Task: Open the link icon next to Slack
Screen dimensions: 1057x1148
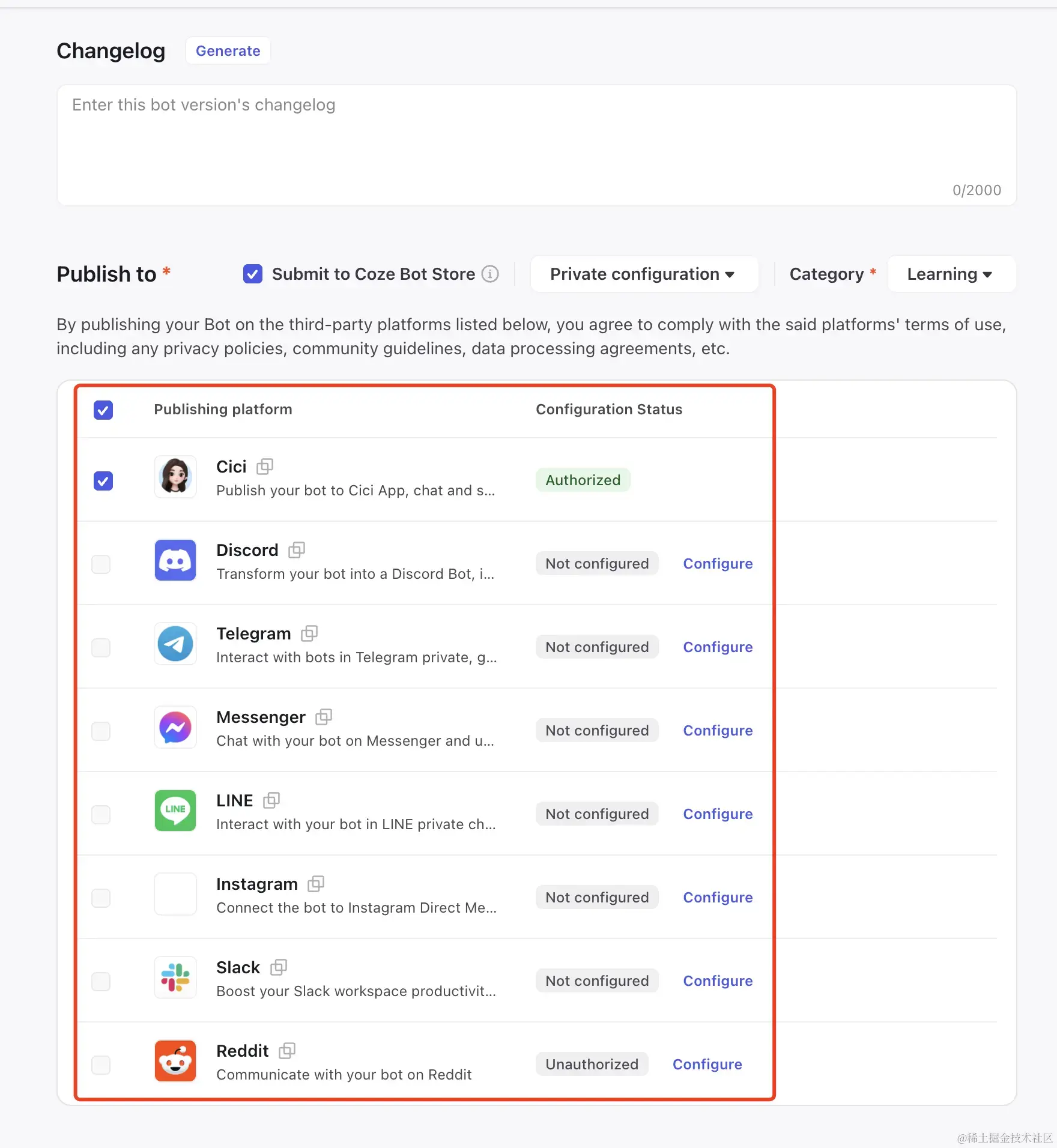Action: point(279,967)
